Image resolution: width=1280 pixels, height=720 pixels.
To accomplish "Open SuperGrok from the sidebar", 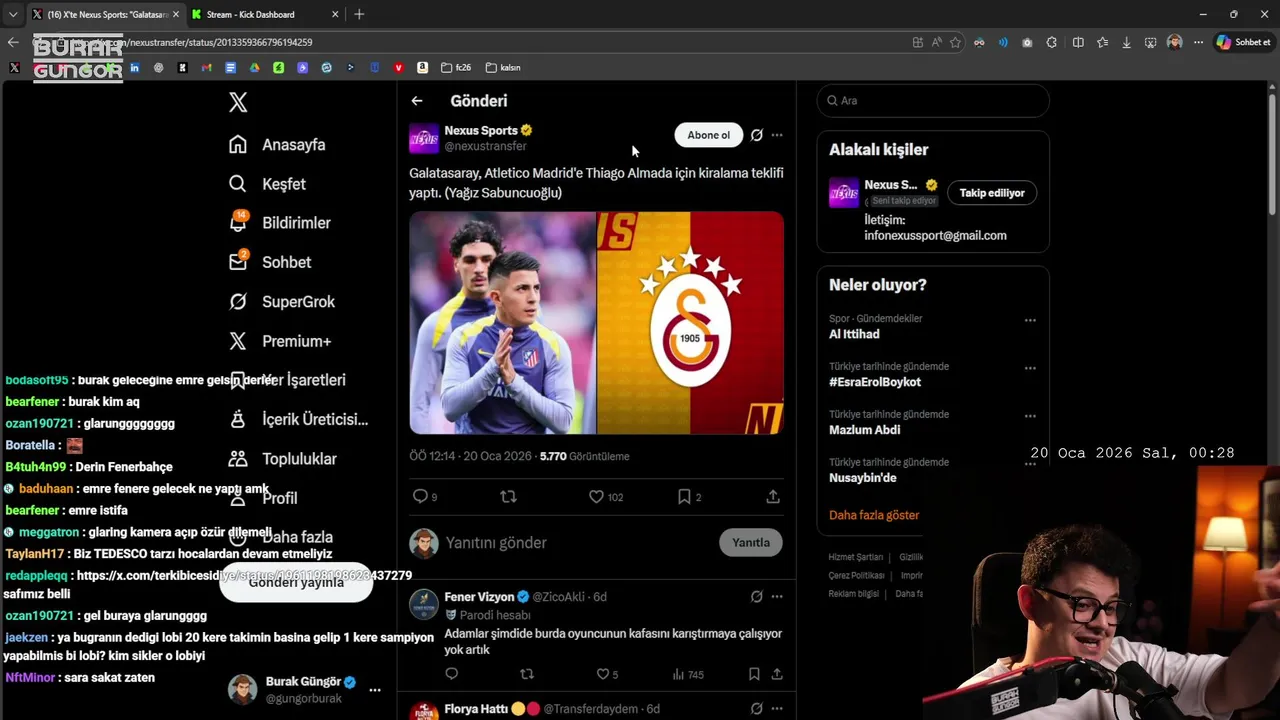I will click(282, 301).
